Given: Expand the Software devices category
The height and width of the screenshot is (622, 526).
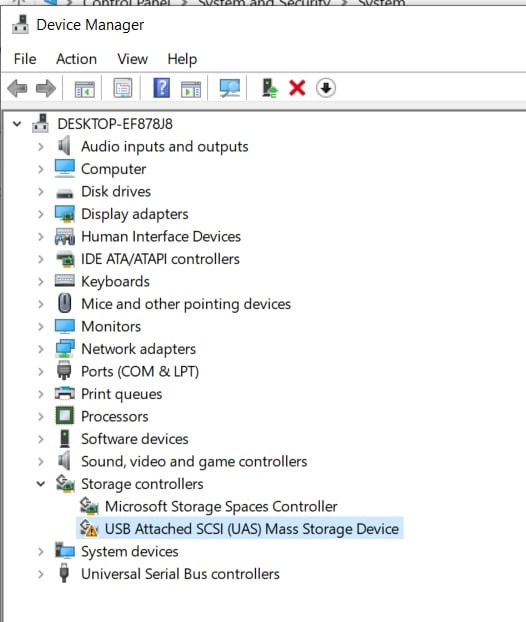Looking at the screenshot, I should pos(40,439).
